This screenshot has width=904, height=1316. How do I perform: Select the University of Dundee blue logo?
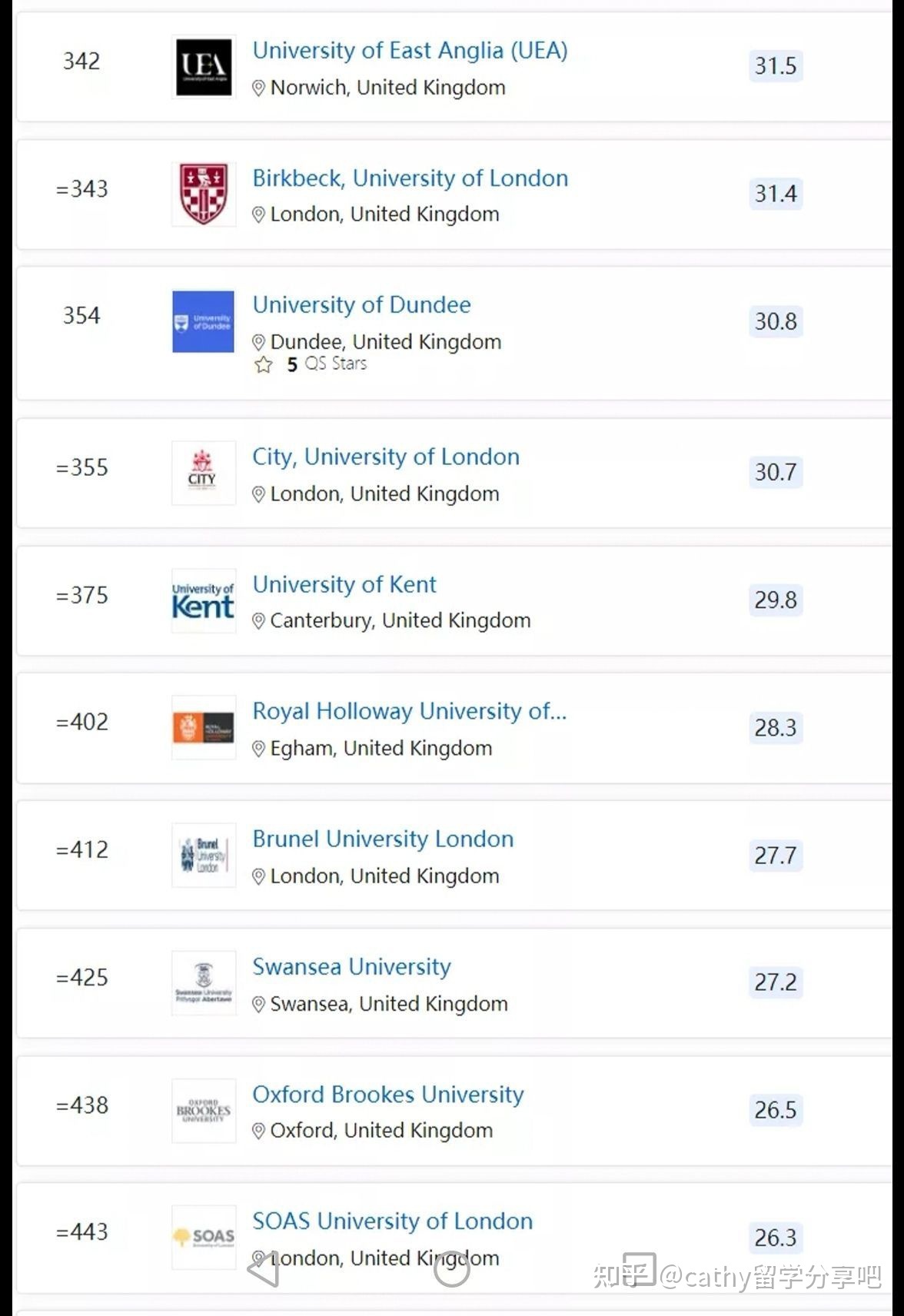point(204,321)
